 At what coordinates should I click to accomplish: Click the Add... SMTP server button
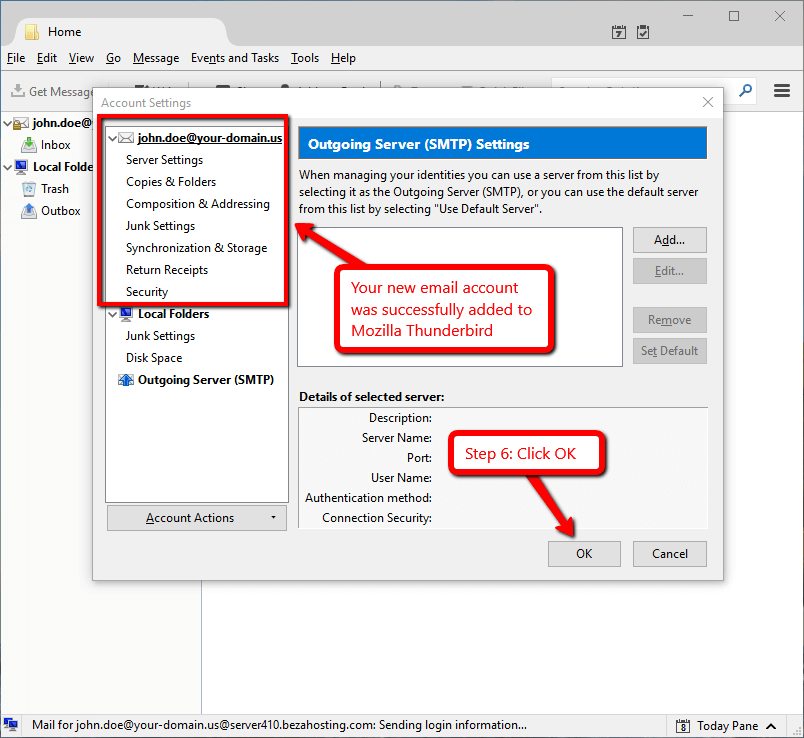(670, 240)
